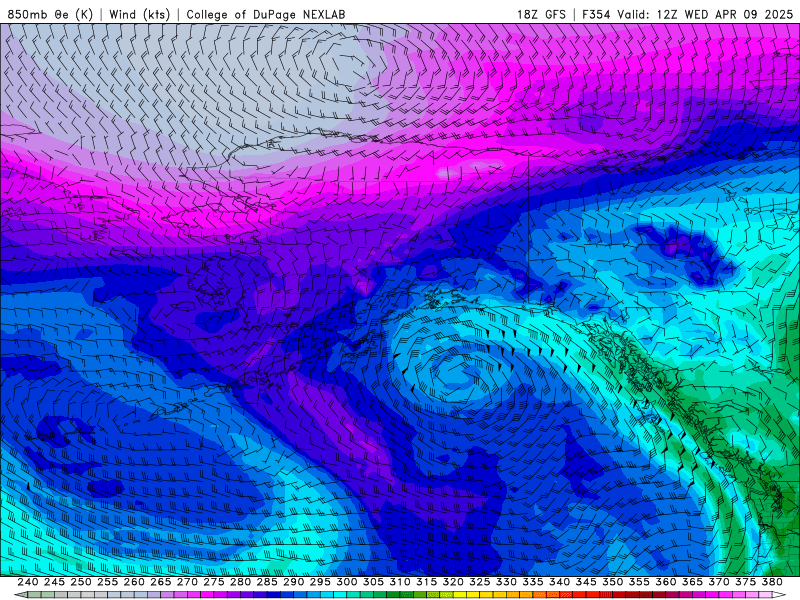Viewport: 800px width, 600px height.
Task: Select the 370 value on the color scale
Action: coord(718,582)
